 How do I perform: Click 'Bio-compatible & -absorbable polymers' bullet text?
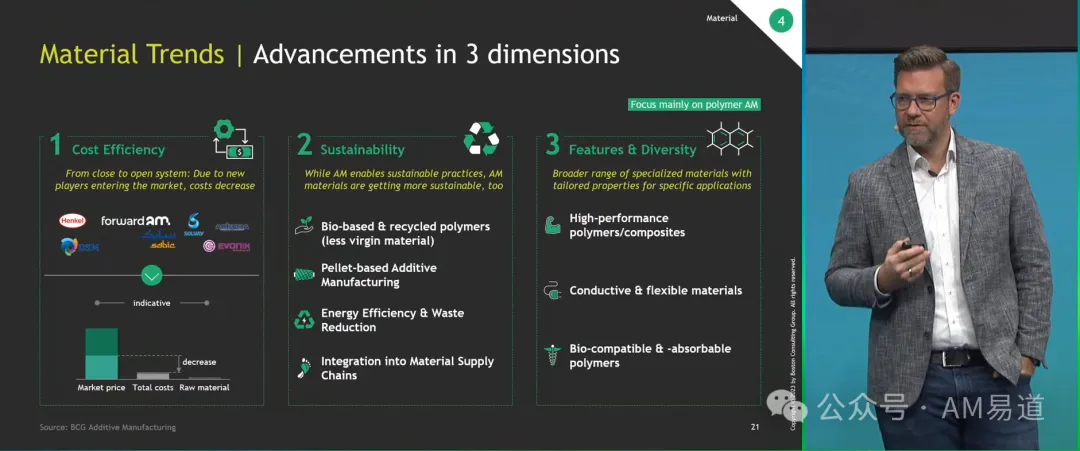650,355
